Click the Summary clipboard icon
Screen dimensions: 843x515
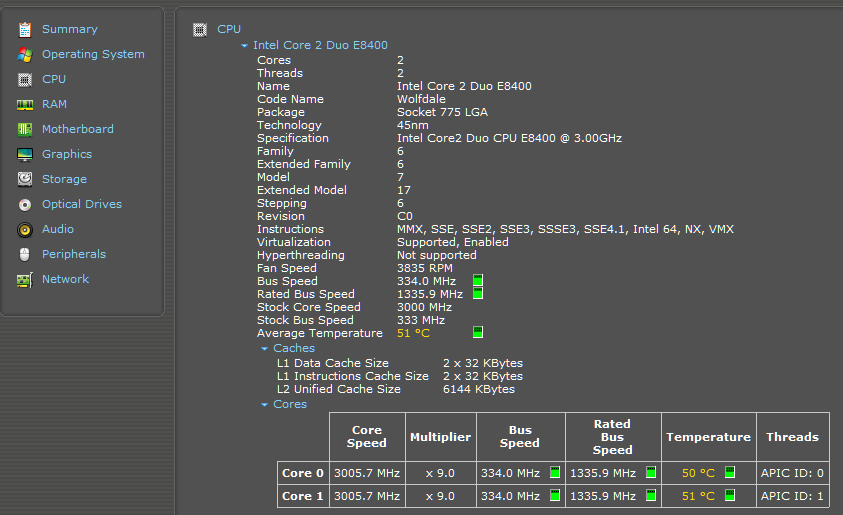[25, 30]
